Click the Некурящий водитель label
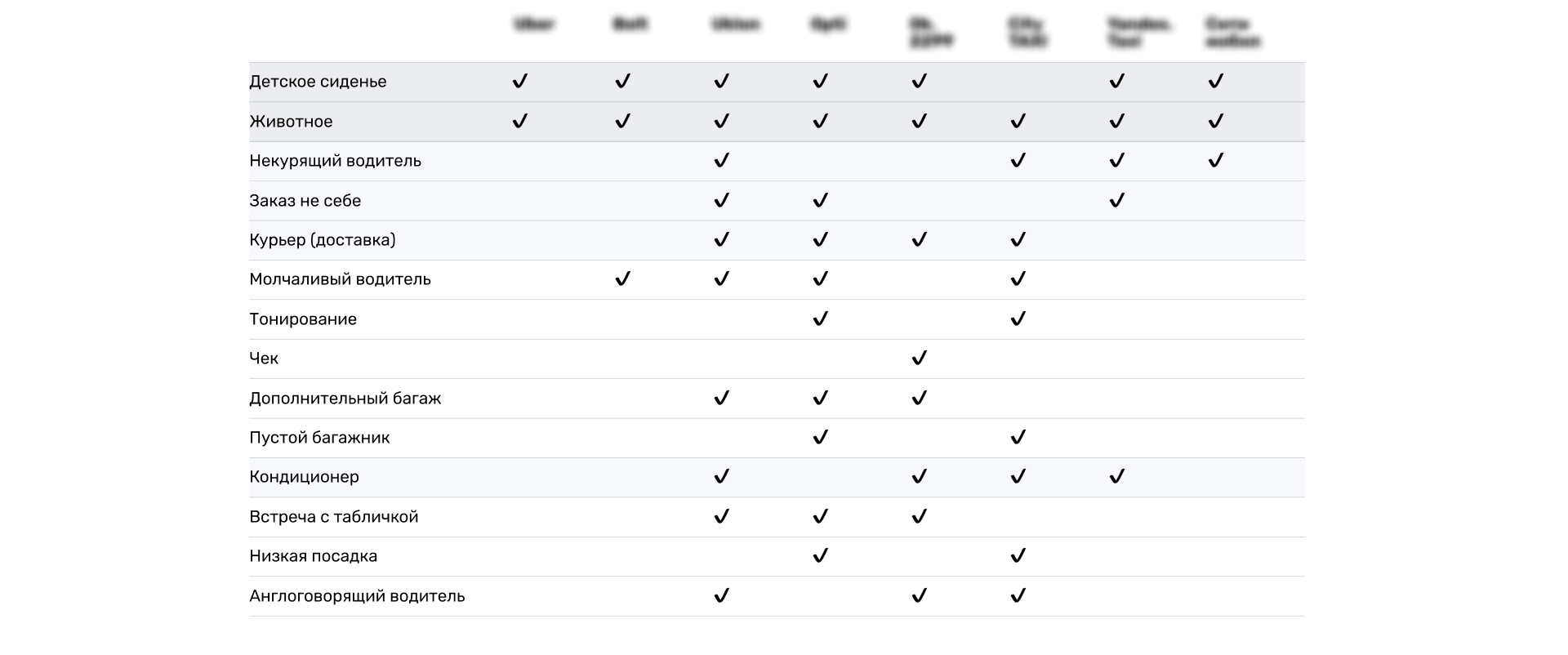1568x655 pixels. 335,161
